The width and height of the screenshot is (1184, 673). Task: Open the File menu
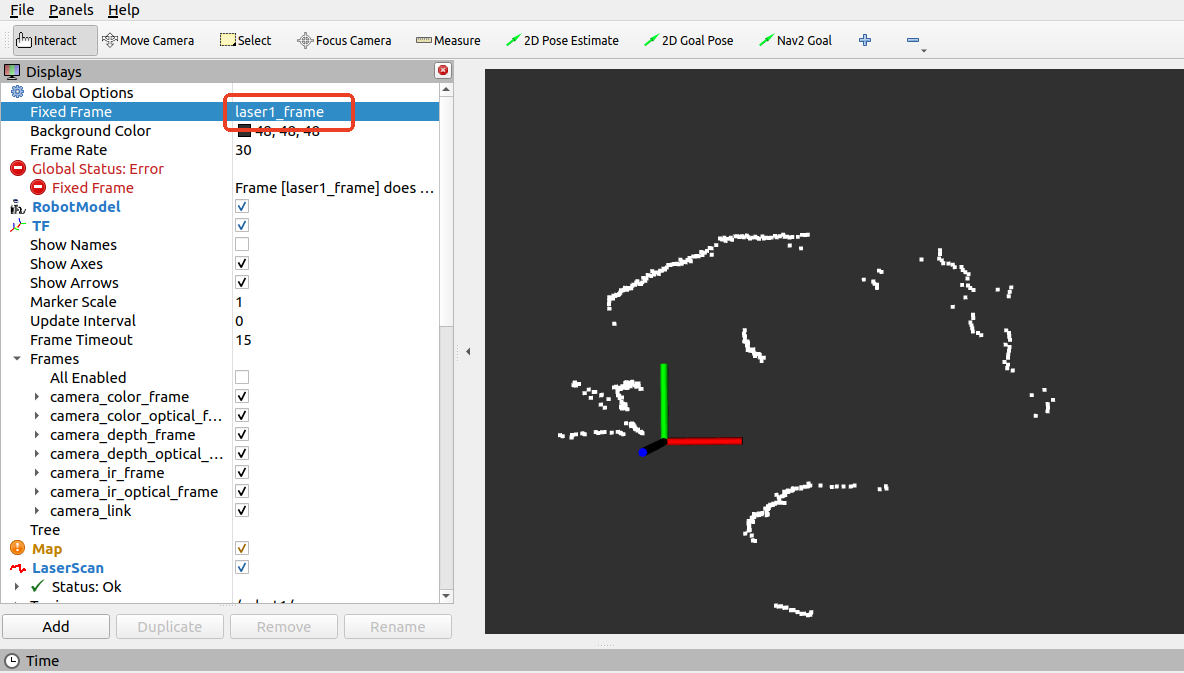point(22,10)
